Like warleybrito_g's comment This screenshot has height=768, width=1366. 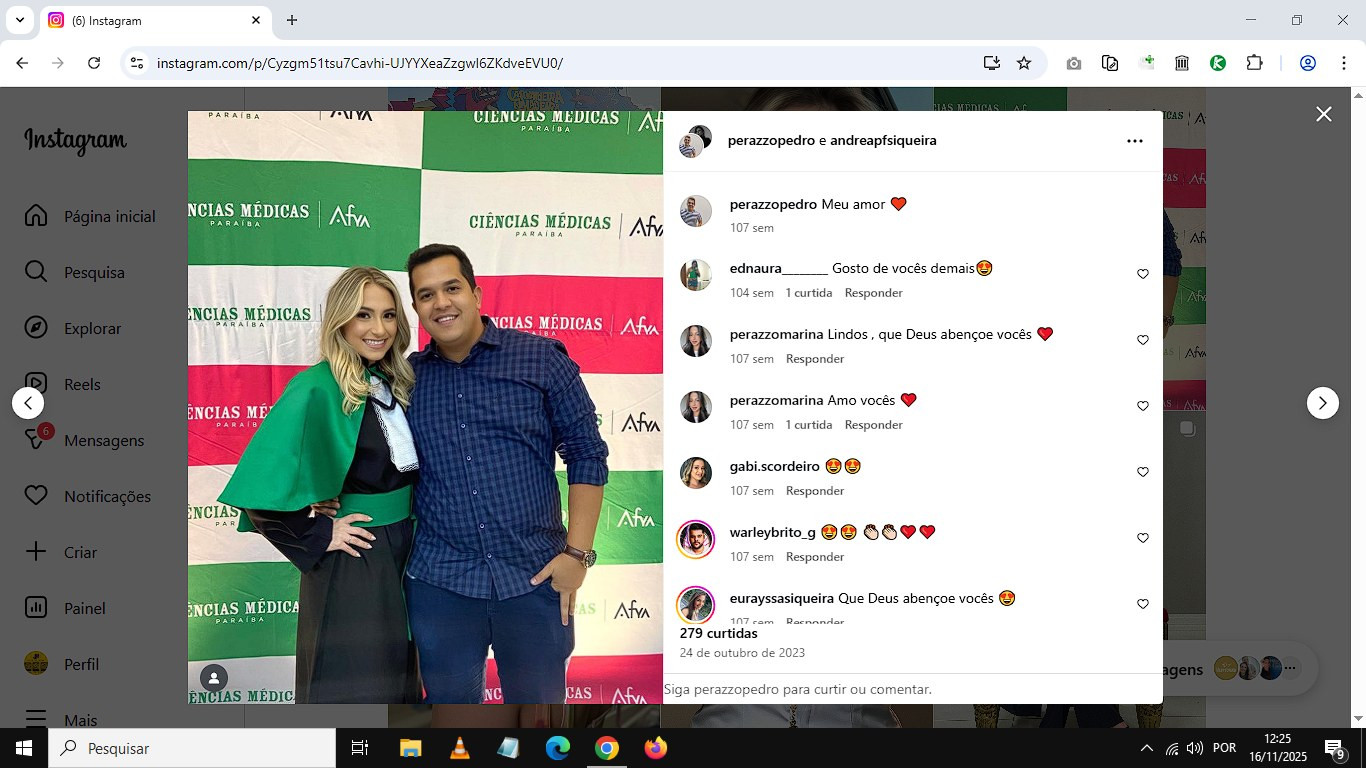(x=1142, y=538)
